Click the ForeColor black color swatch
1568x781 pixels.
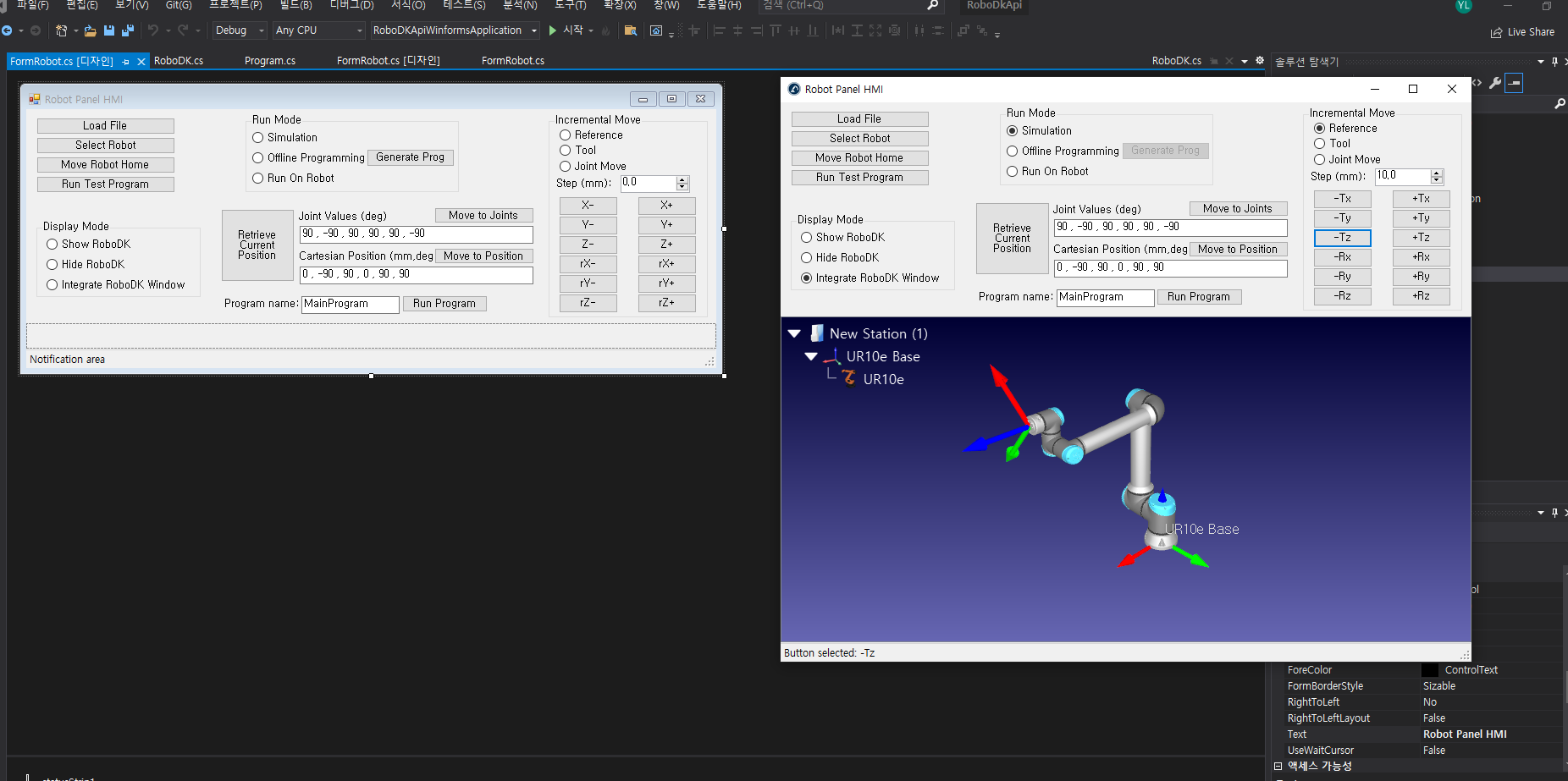(x=1429, y=669)
